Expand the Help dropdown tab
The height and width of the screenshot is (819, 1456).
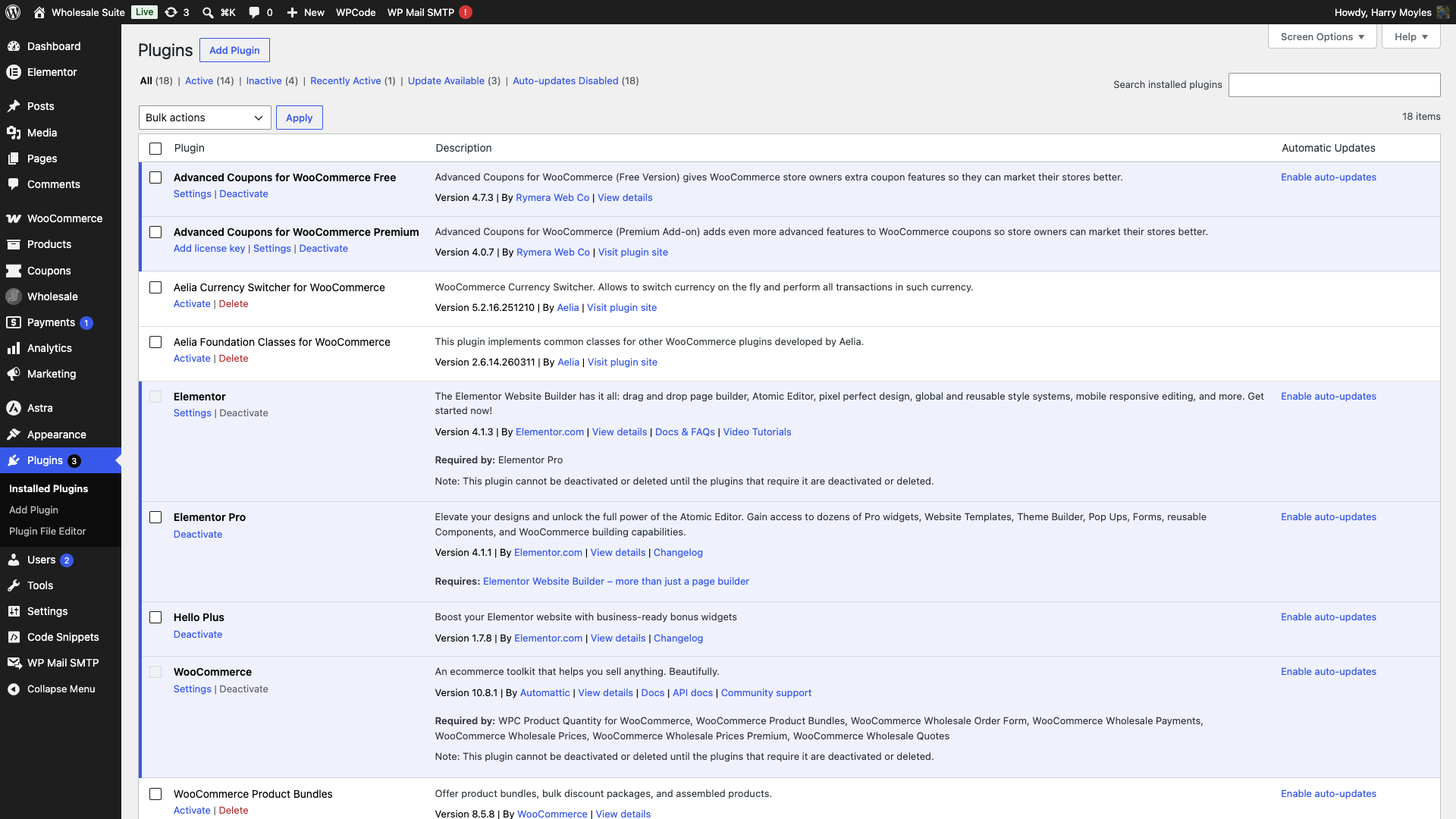point(1410,36)
